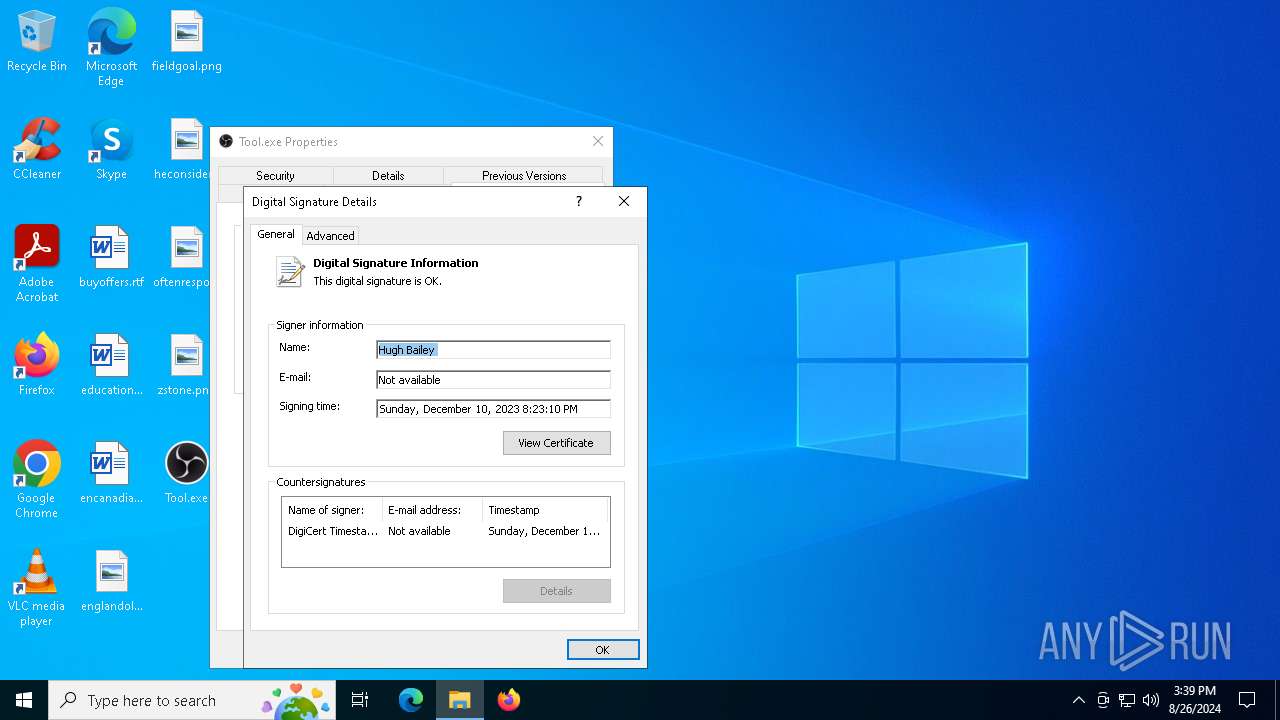Launch the CCleaner desktop shortcut

click(x=37, y=150)
